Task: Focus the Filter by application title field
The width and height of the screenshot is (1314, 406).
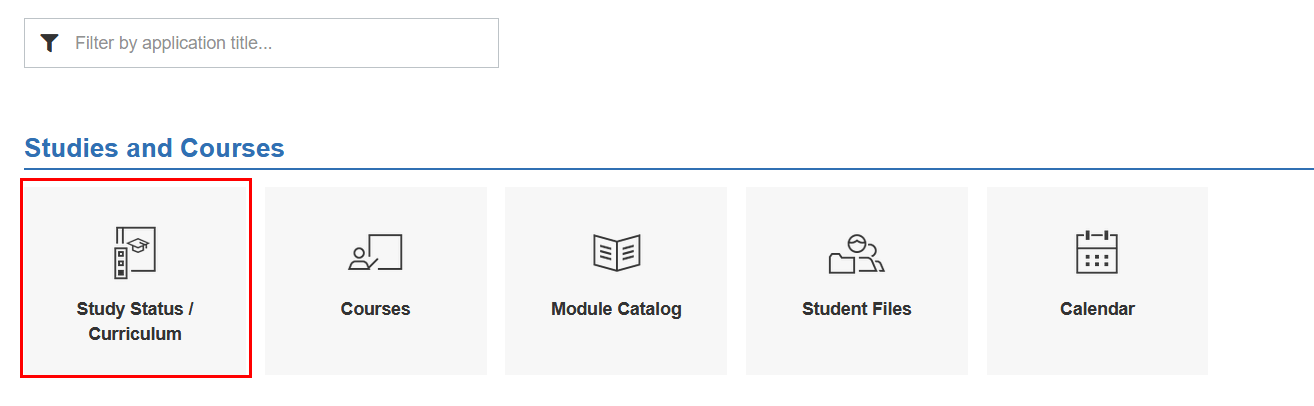Action: [x=280, y=43]
